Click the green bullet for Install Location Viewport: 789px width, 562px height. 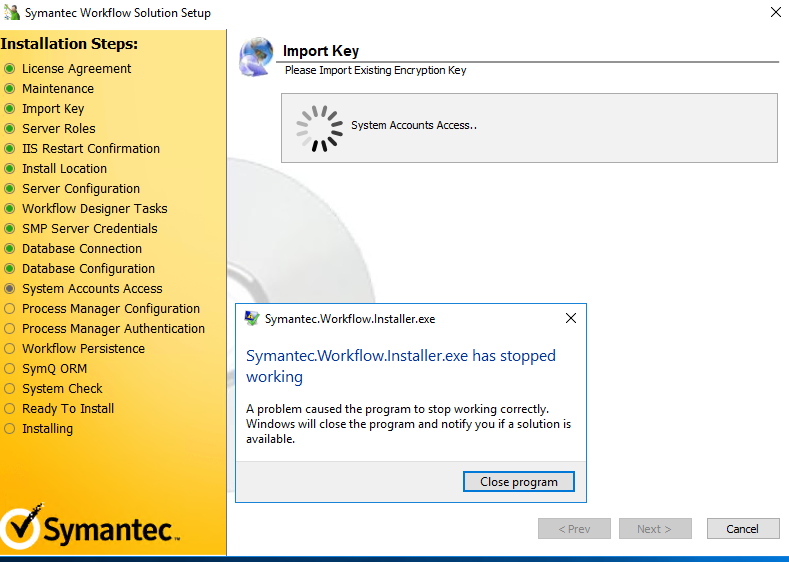point(10,169)
